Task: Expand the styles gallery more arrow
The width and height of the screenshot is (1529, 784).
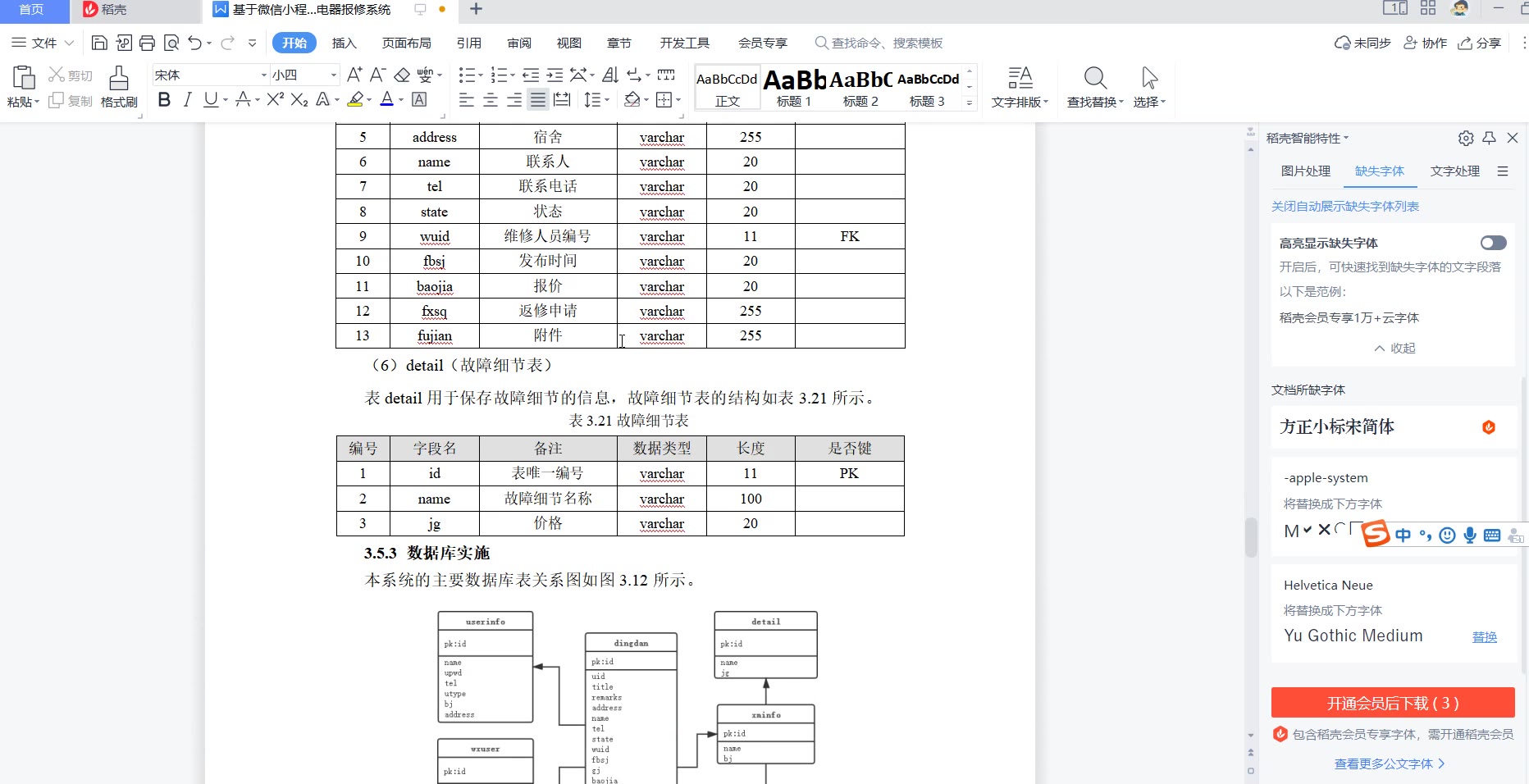Action: (970, 103)
